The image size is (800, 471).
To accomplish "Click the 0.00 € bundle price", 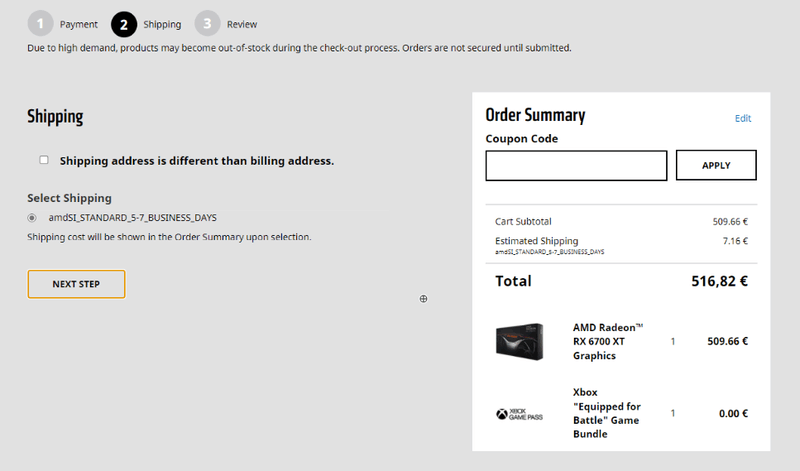I will pyautogui.click(x=733, y=413).
